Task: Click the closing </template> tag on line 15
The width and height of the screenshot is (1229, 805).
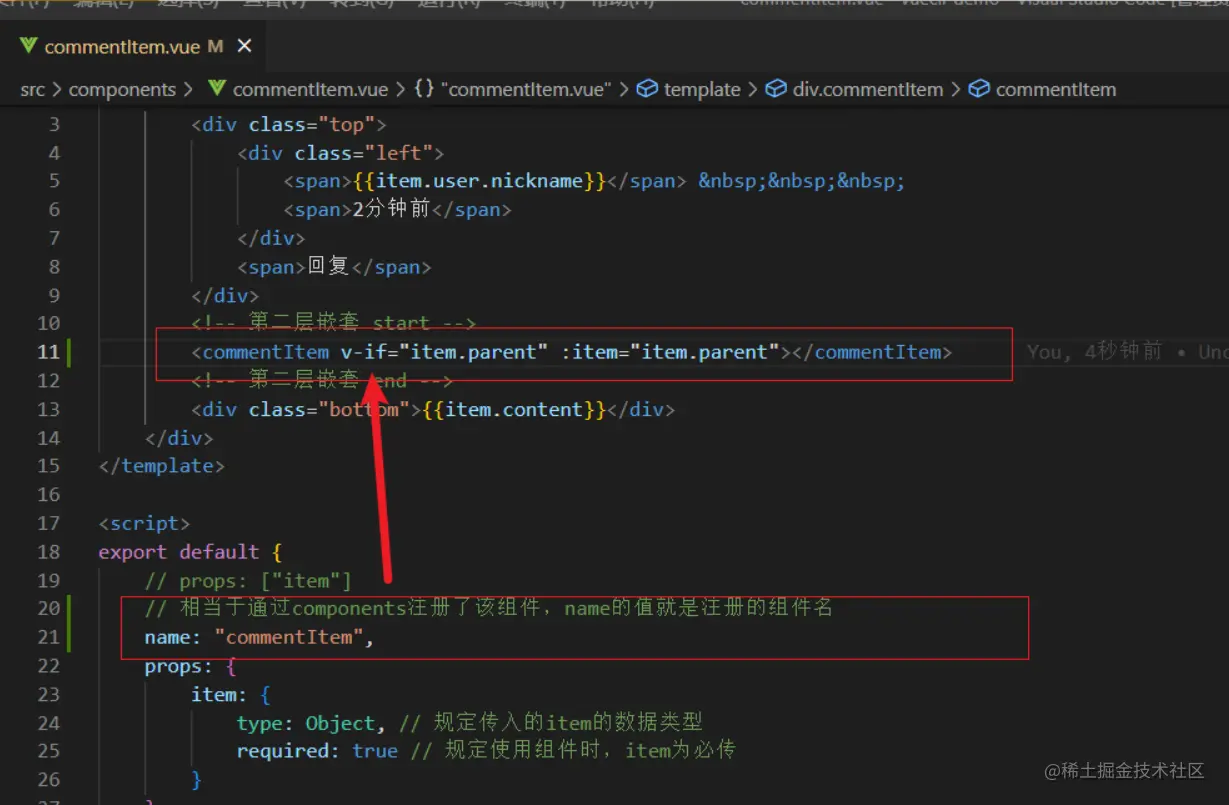Action: pos(162,466)
